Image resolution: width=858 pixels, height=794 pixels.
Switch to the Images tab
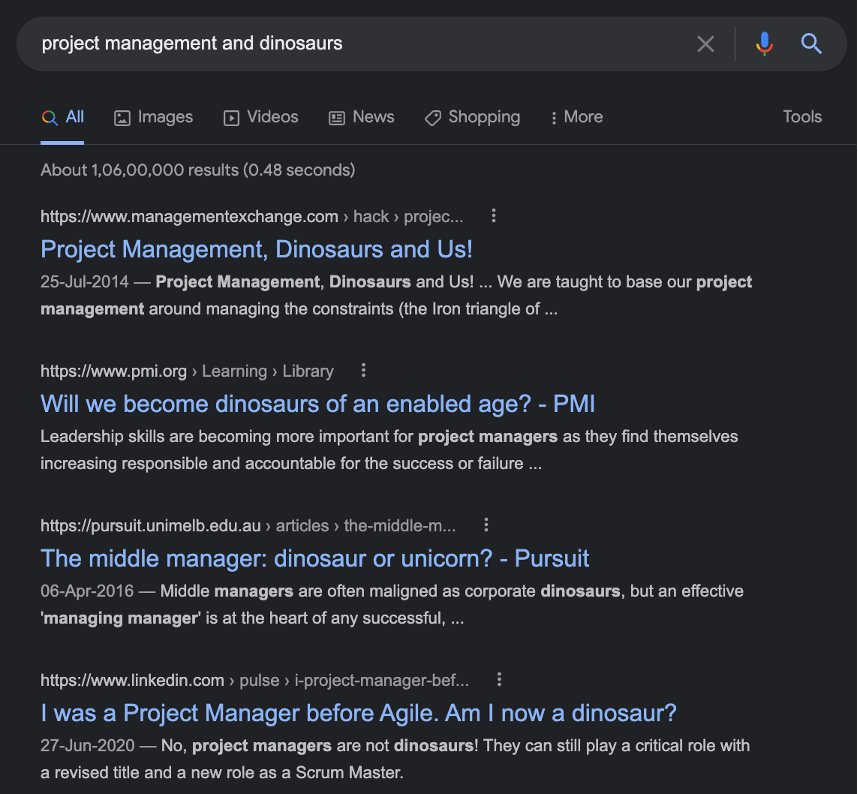pyautogui.click(x=153, y=117)
